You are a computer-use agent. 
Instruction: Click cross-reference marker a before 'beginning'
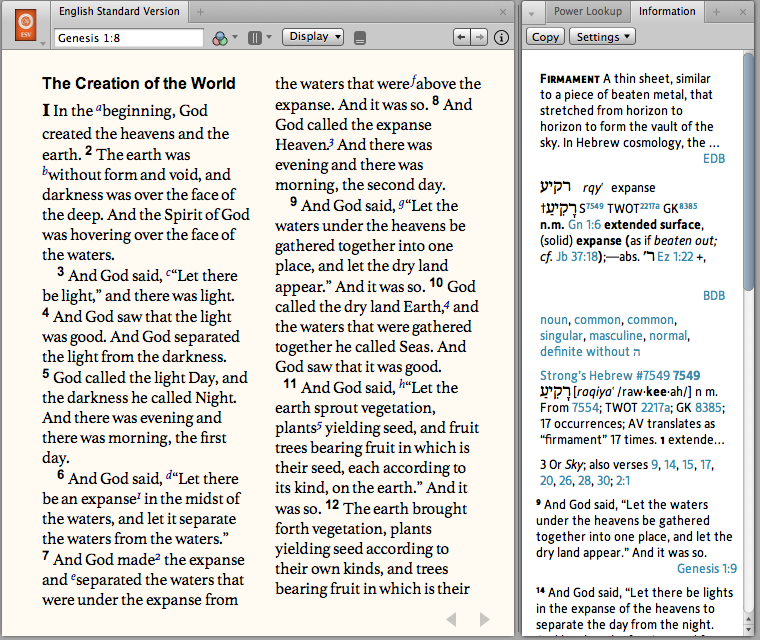pos(99,108)
